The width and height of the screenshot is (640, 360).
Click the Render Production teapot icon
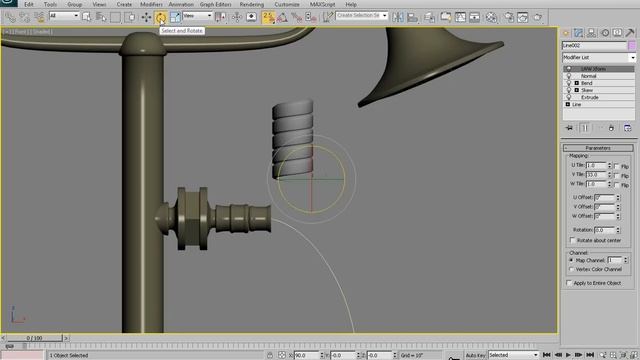pos(538,17)
